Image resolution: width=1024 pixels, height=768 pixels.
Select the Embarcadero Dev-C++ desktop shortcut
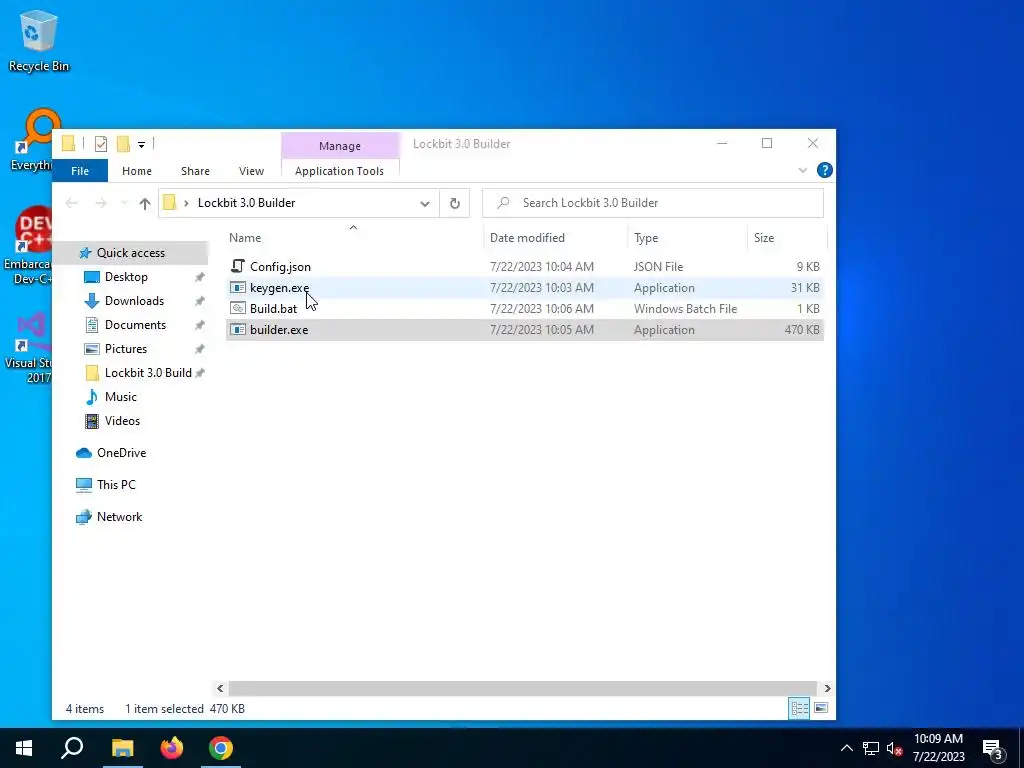click(x=27, y=246)
